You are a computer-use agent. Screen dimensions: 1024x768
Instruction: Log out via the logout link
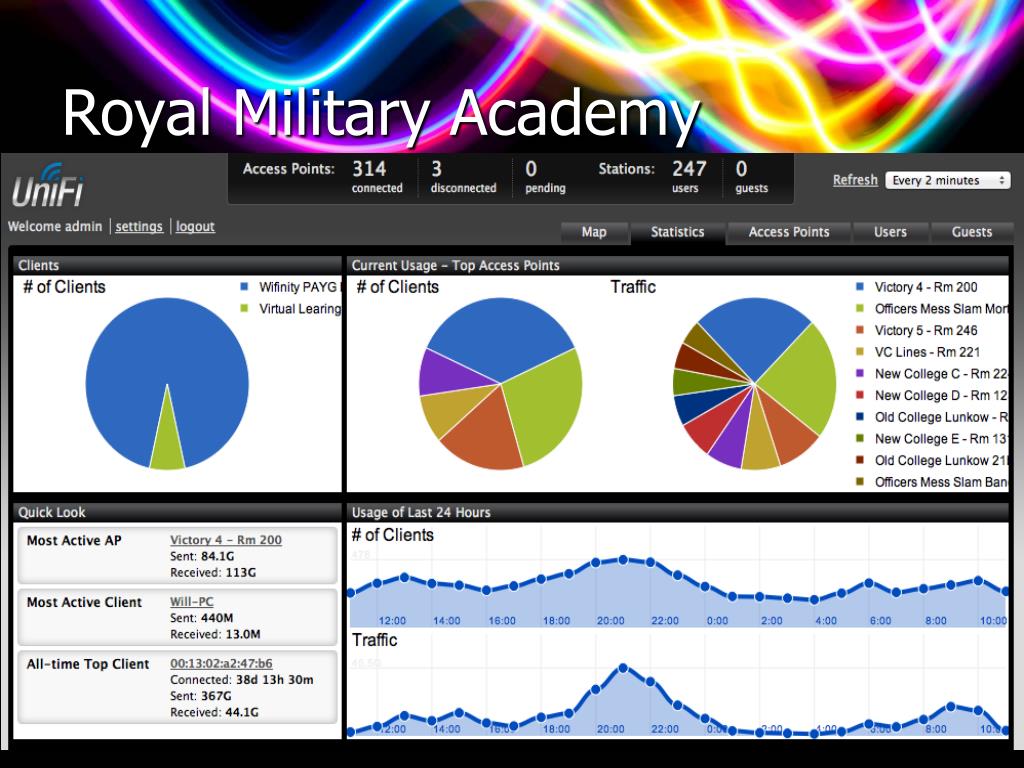click(x=195, y=227)
